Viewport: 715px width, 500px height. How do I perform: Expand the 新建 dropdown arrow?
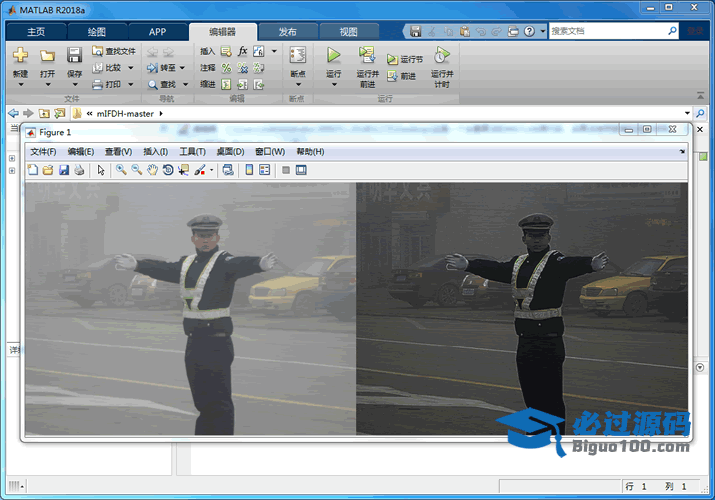(21, 85)
